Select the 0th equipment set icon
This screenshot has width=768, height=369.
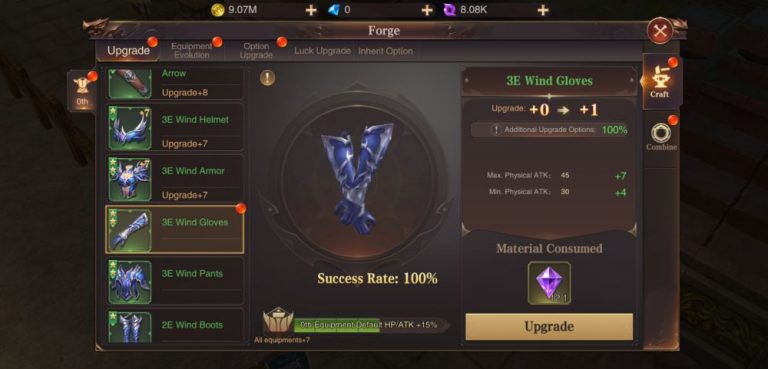(82, 91)
